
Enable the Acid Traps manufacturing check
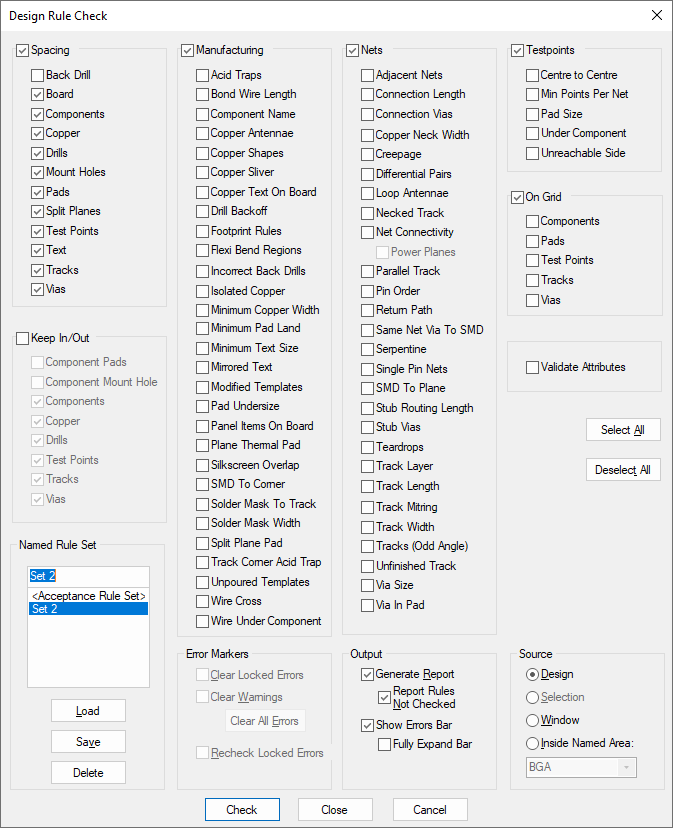203,75
